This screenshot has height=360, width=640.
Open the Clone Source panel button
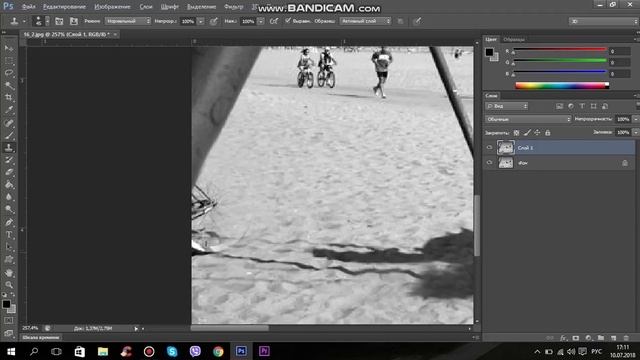point(74,21)
